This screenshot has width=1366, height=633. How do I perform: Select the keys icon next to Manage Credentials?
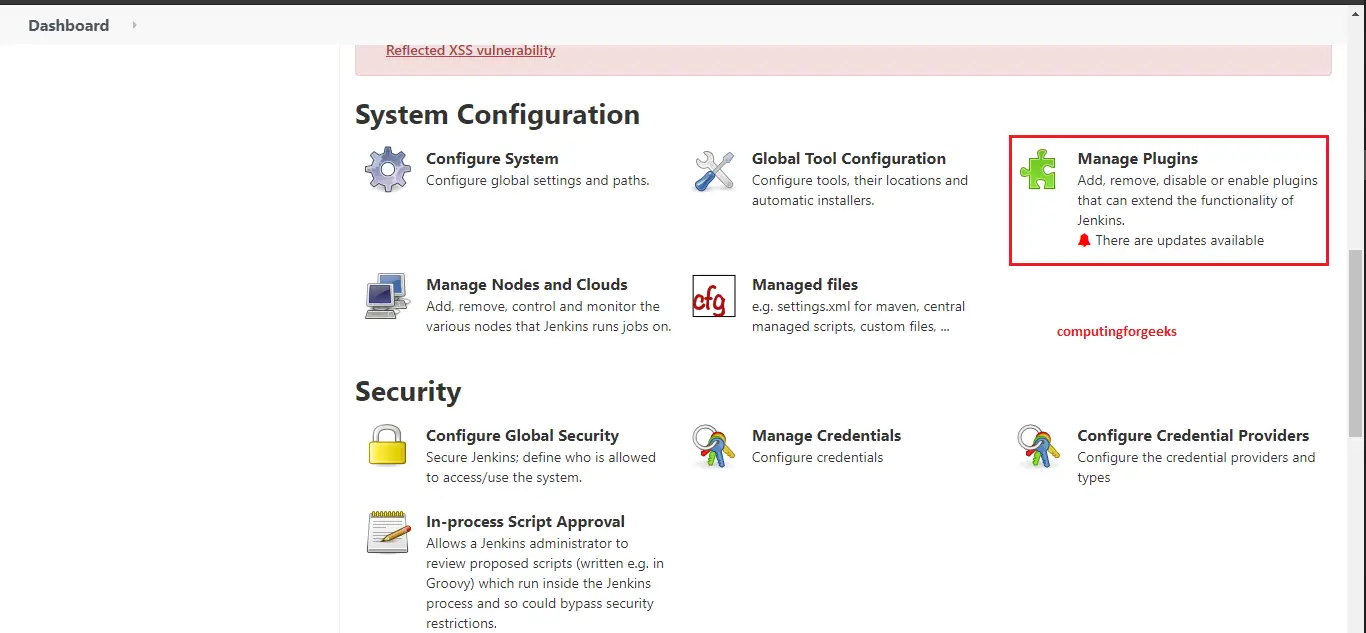pyautogui.click(x=713, y=447)
